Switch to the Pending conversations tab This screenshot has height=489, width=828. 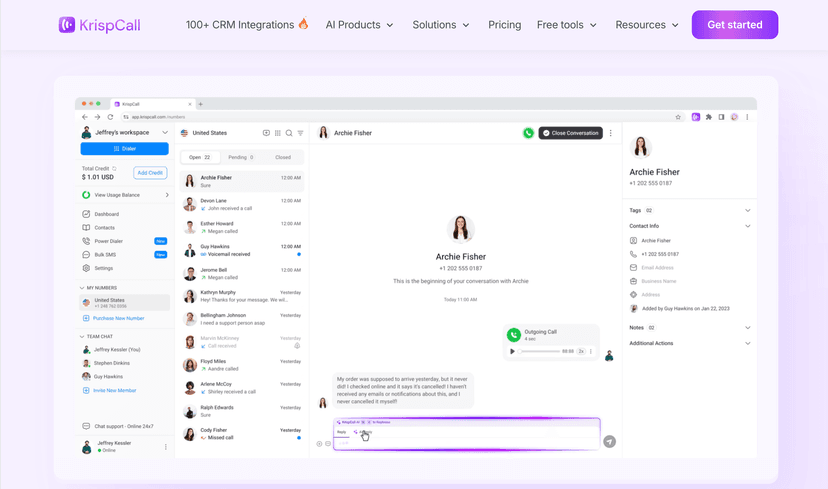pos(240,157)
